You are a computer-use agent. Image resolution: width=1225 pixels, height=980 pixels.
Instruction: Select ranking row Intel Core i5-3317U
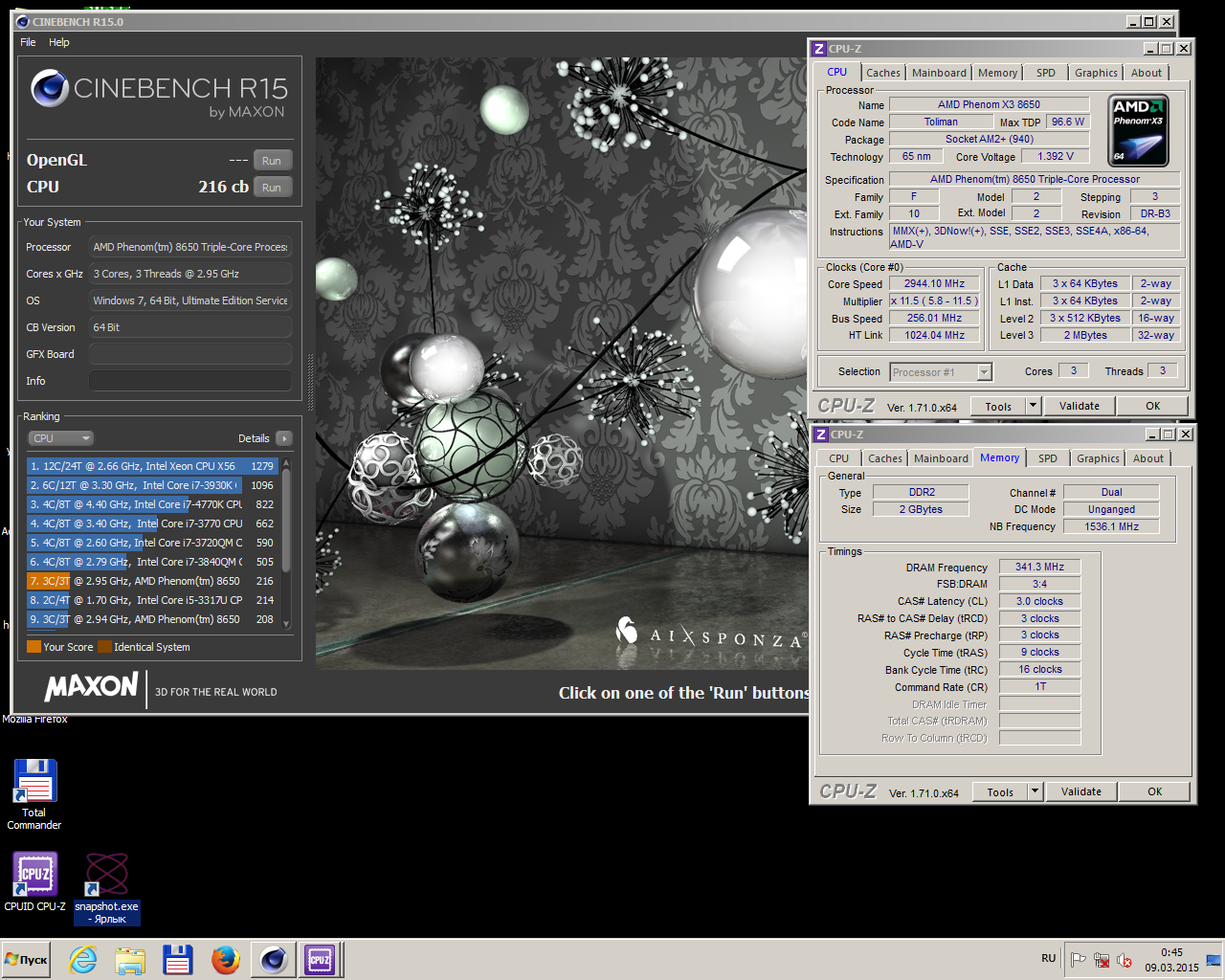point(152,600)
